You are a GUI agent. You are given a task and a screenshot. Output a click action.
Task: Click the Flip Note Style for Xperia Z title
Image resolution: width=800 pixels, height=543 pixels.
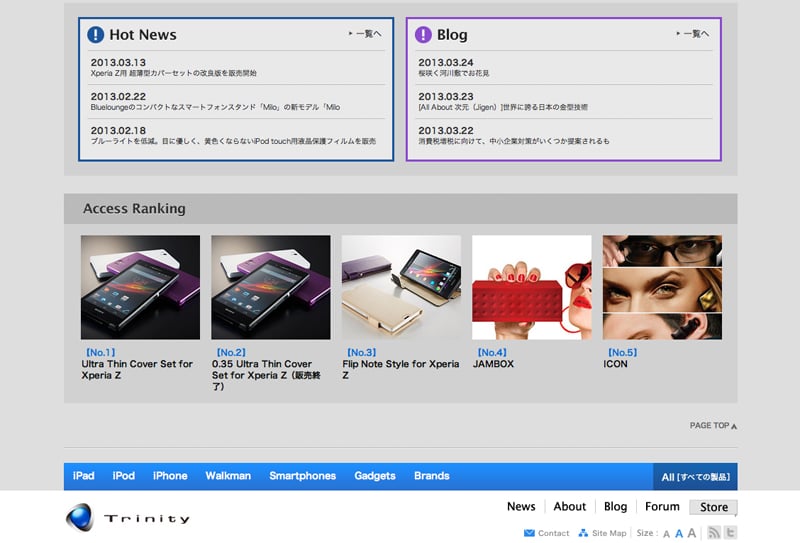tap(401, 369)
